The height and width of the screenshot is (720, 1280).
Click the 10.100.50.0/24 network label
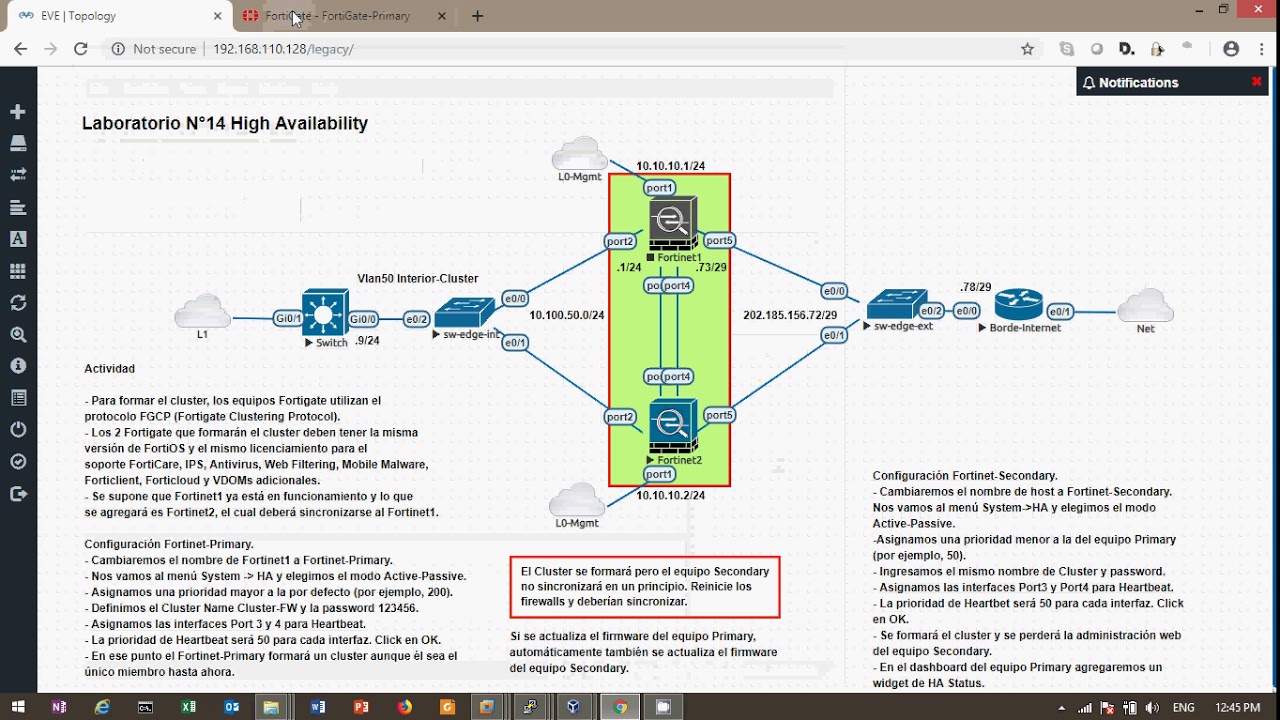pos(567,314)
